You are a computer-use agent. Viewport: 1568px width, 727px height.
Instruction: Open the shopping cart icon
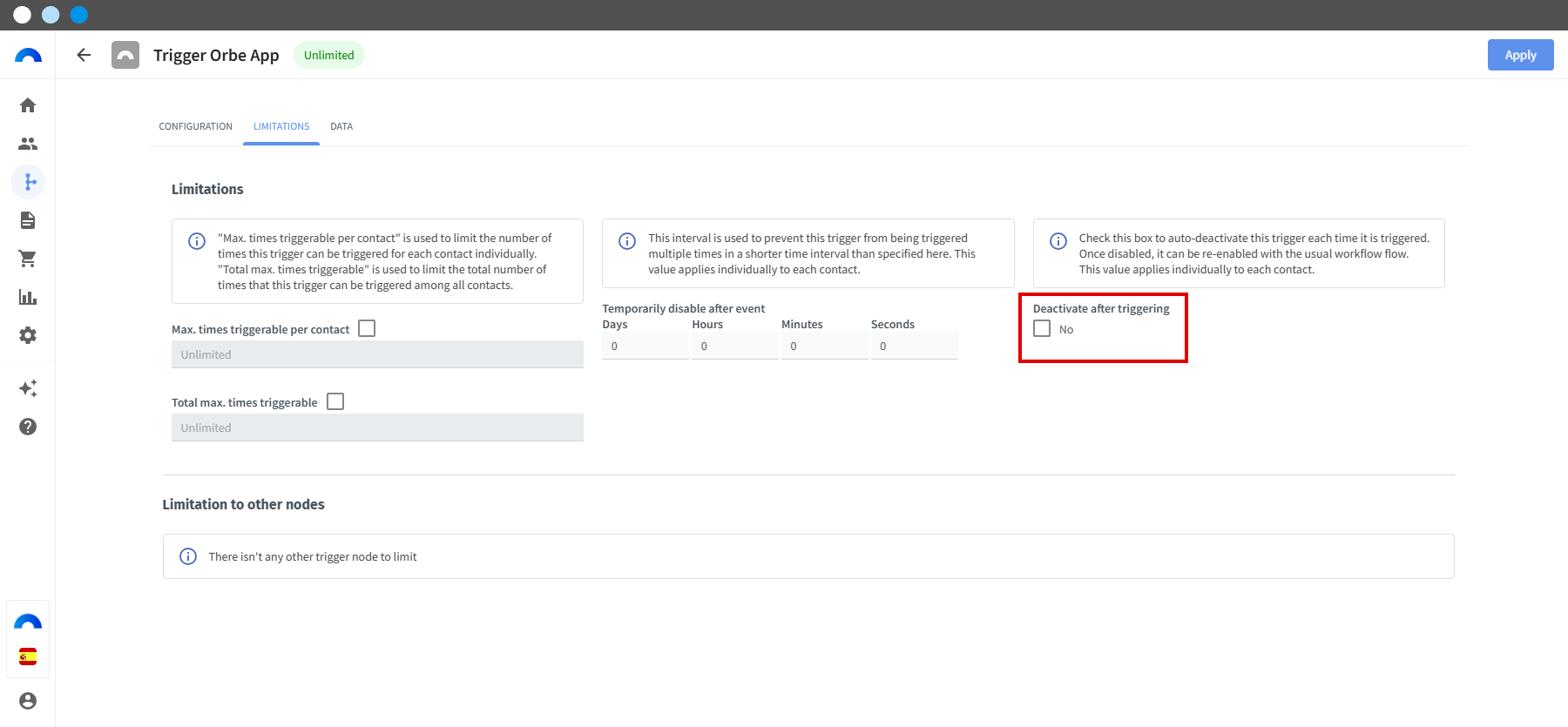coord(28,259)
